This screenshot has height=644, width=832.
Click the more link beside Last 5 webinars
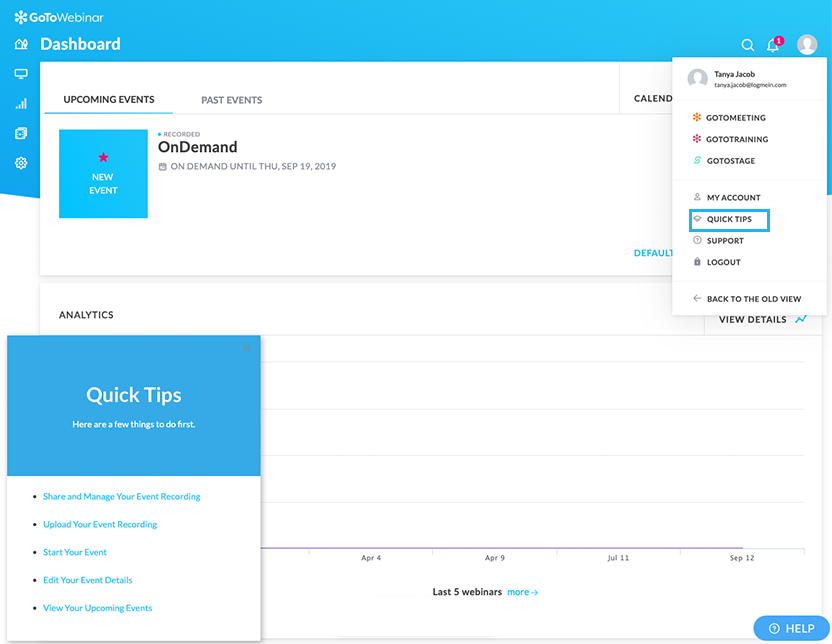click(522, 592)
